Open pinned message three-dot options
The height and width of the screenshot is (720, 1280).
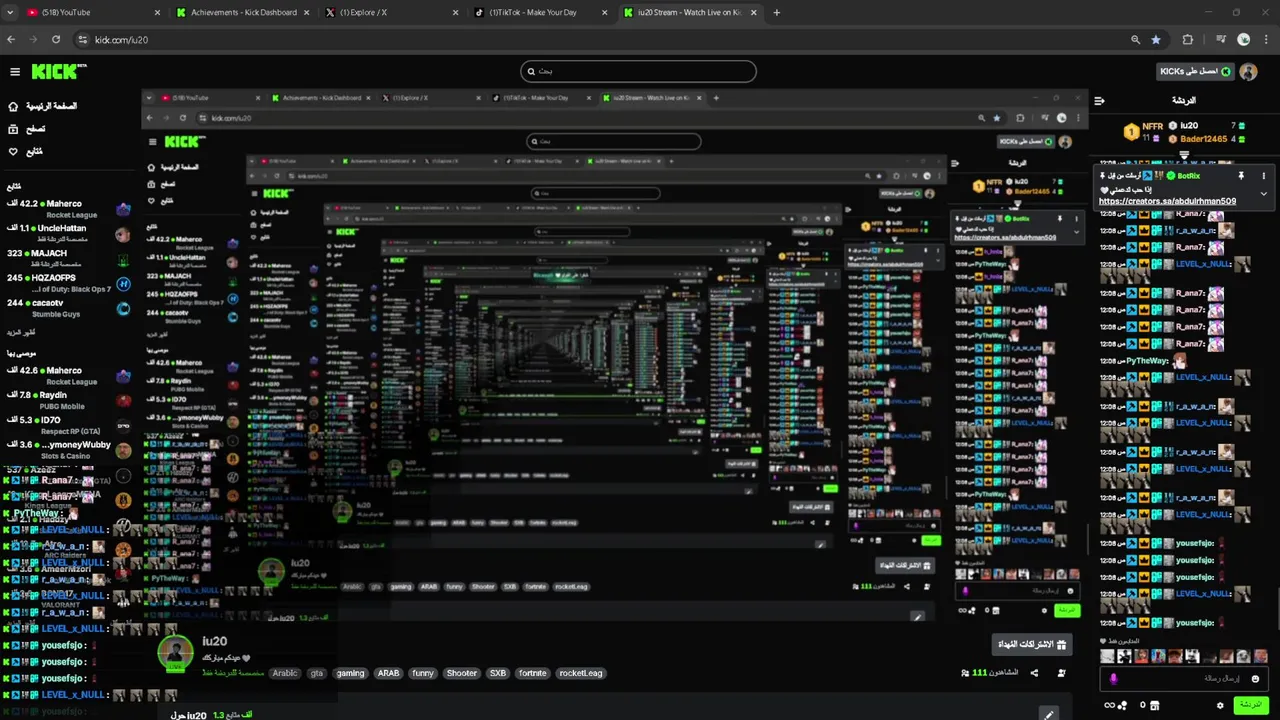1263,176
